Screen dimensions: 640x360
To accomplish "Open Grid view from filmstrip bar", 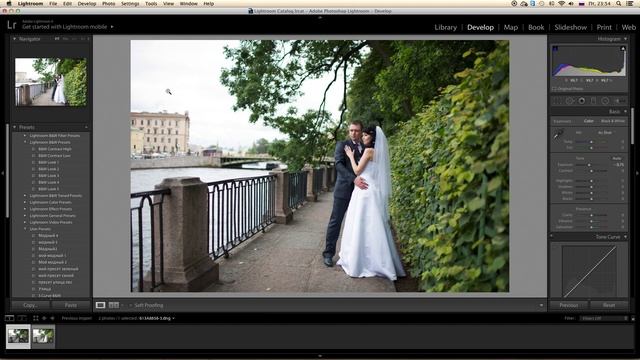I will [x=36, y=318].
